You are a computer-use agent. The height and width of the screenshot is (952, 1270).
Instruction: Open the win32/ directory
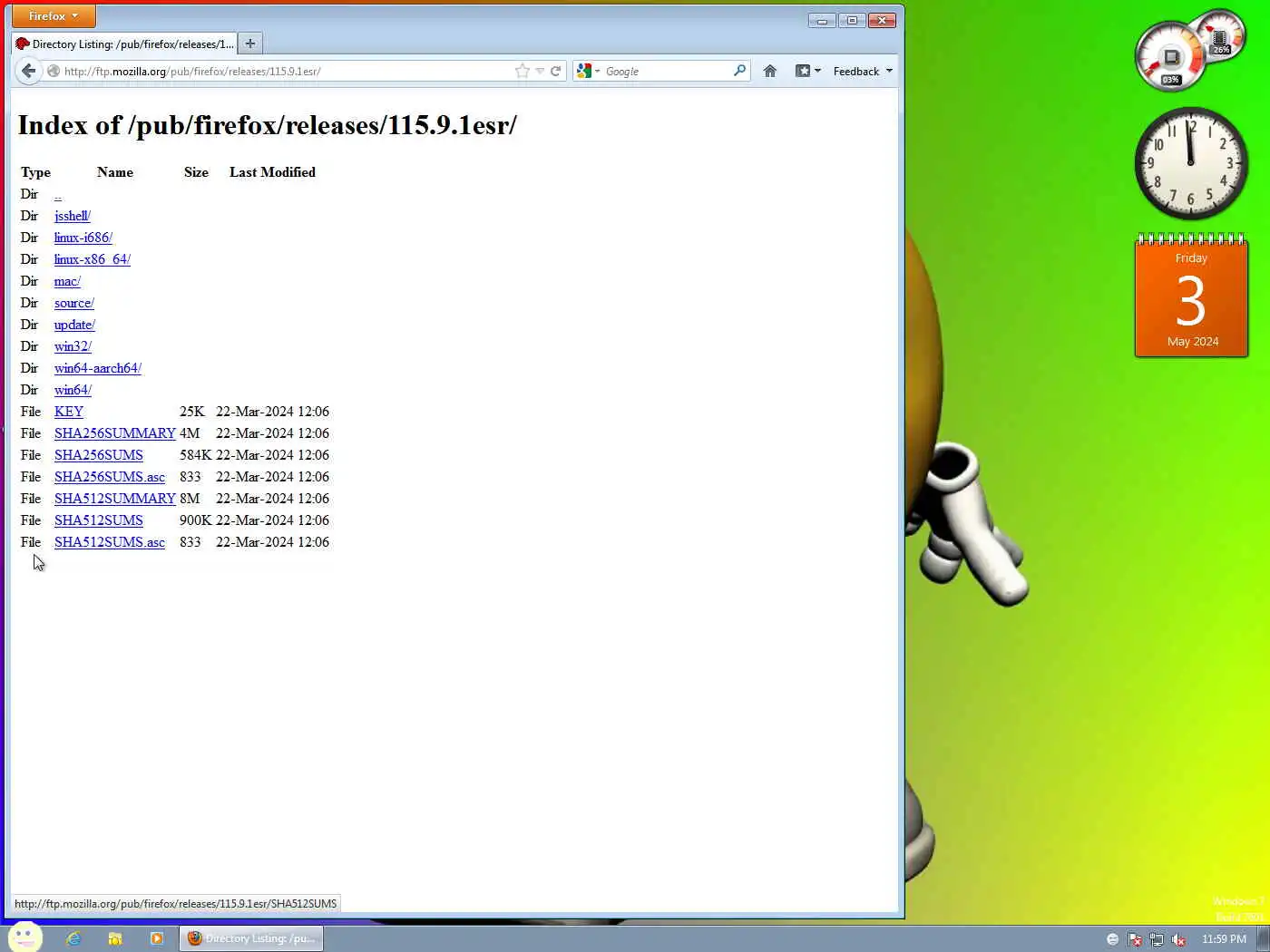tap(73, 346)
